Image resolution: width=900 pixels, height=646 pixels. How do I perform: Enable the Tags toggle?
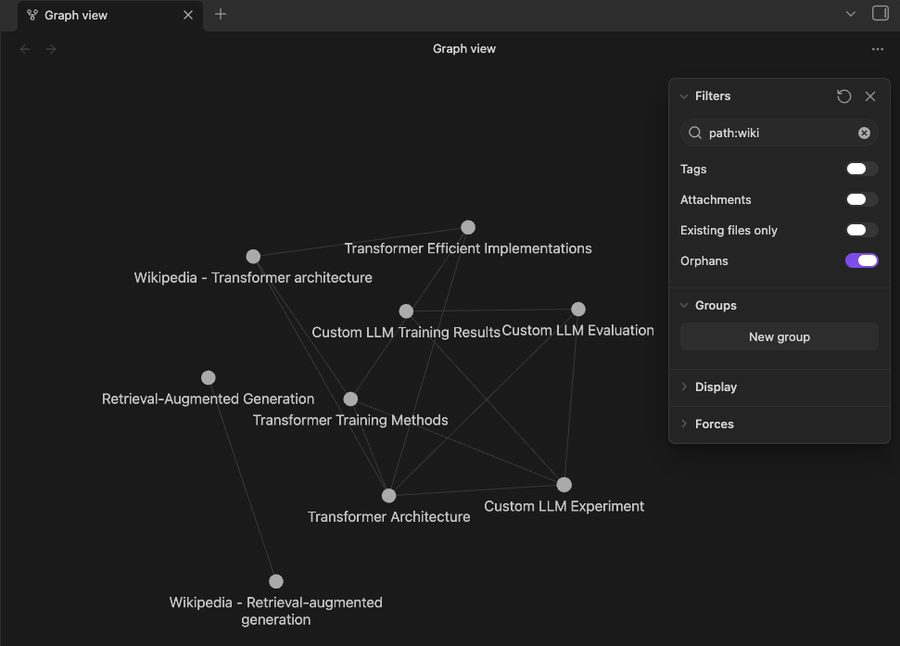coord(862,169)
